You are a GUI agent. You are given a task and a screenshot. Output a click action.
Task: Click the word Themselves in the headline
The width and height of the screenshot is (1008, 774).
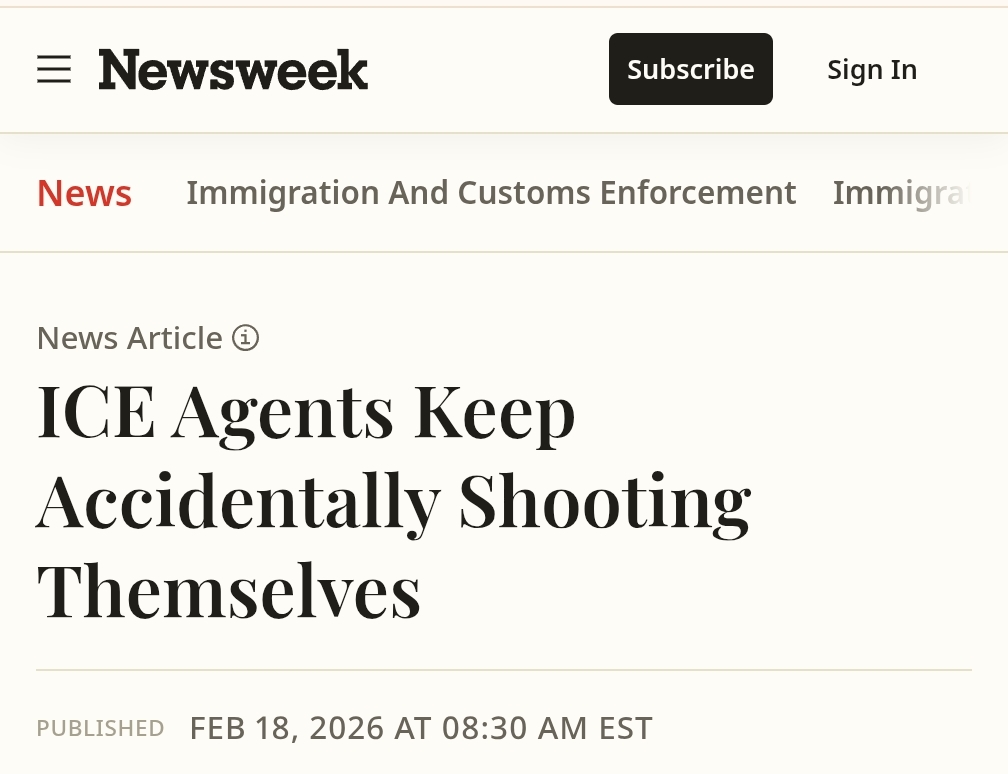(x=228, y=590)
